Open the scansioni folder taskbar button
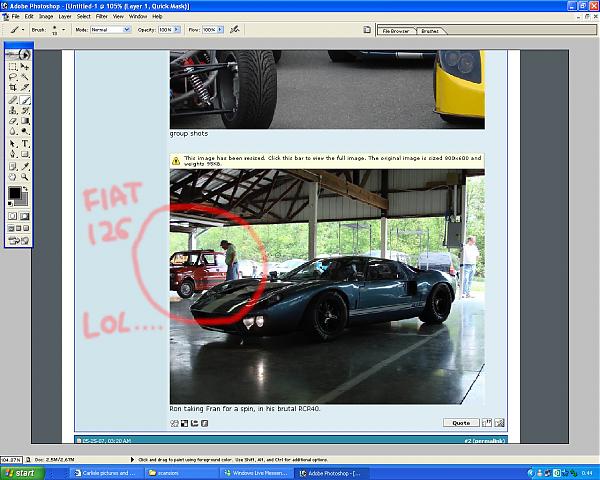The image size is (600, 480). click(181, 473)
